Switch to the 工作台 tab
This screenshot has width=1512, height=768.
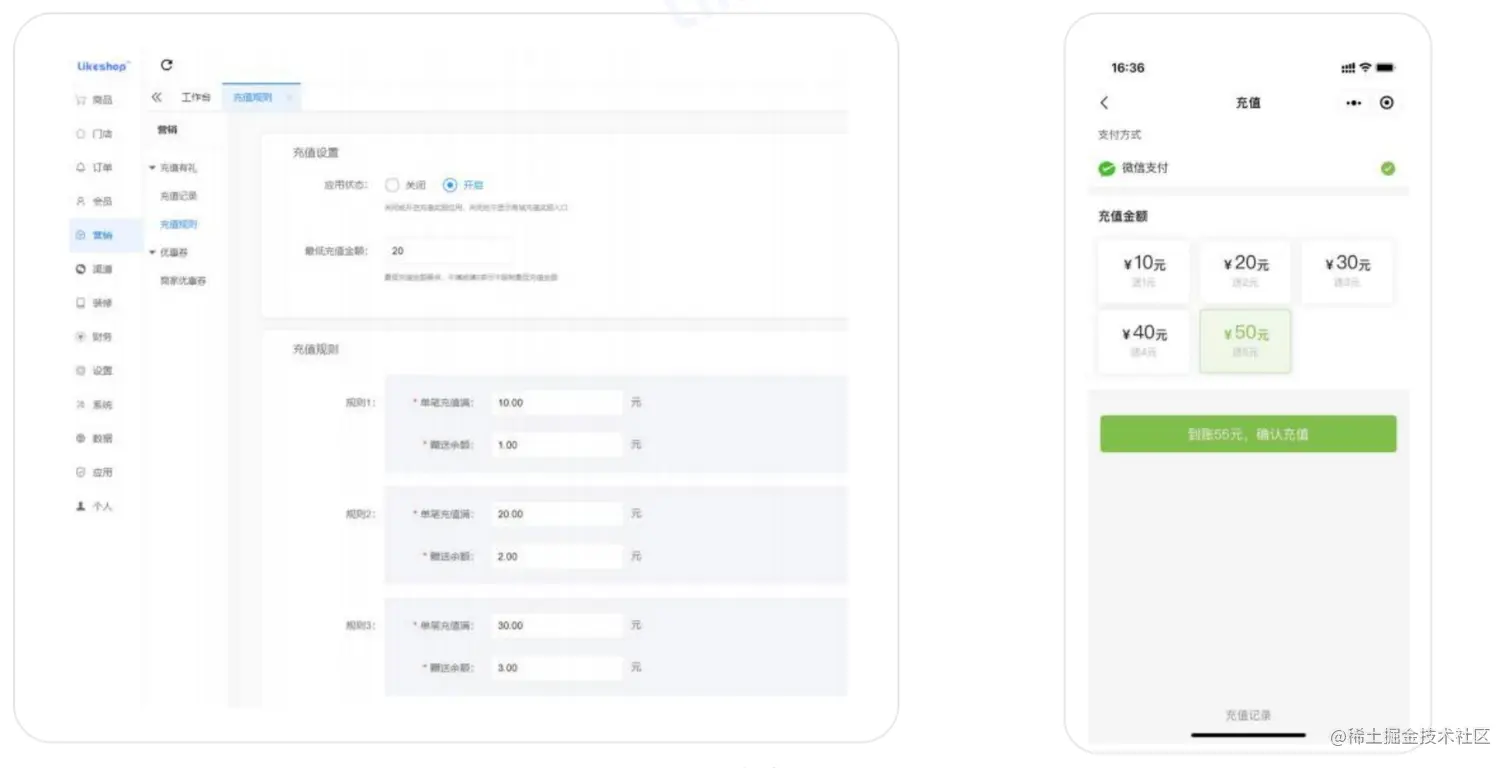[x=196, y=97]
